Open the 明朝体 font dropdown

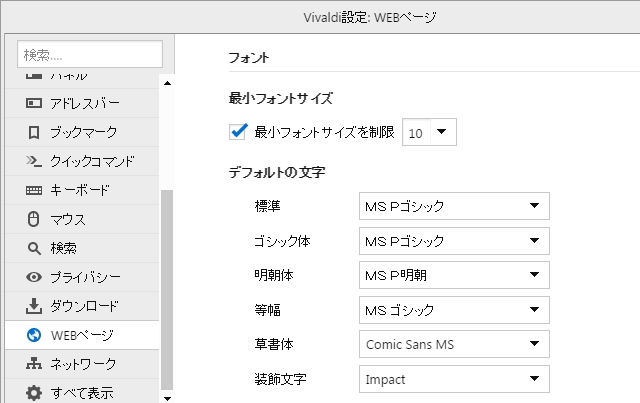point(454,275)
